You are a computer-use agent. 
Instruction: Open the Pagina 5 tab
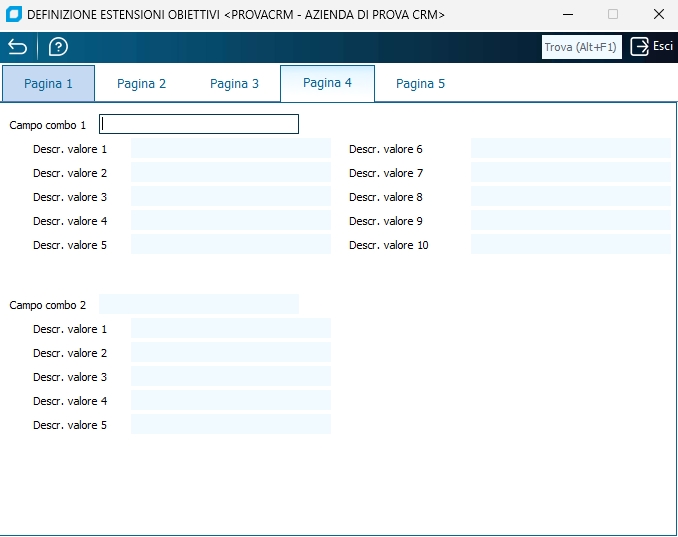coord(420,83)
